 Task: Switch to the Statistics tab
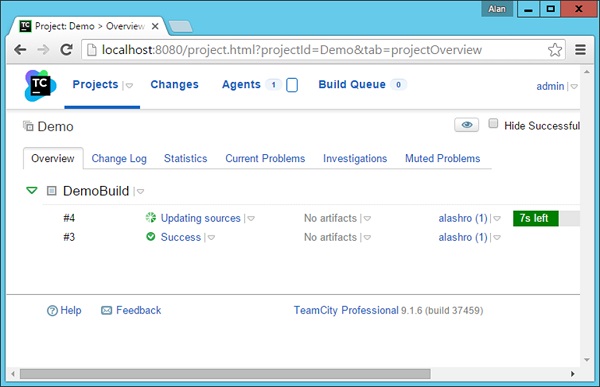(186, 158)
